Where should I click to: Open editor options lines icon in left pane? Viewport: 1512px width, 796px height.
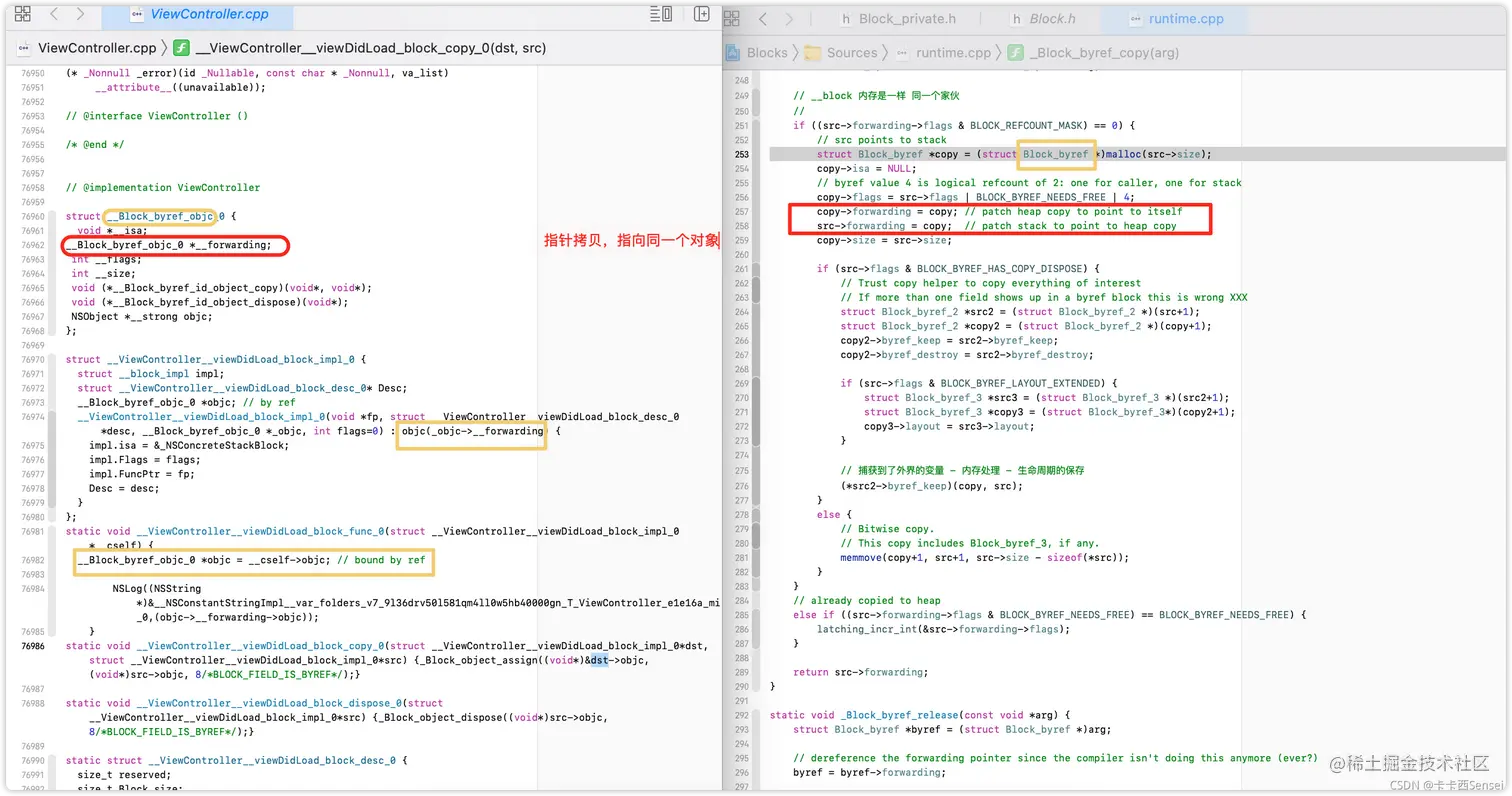click(661, 14)
